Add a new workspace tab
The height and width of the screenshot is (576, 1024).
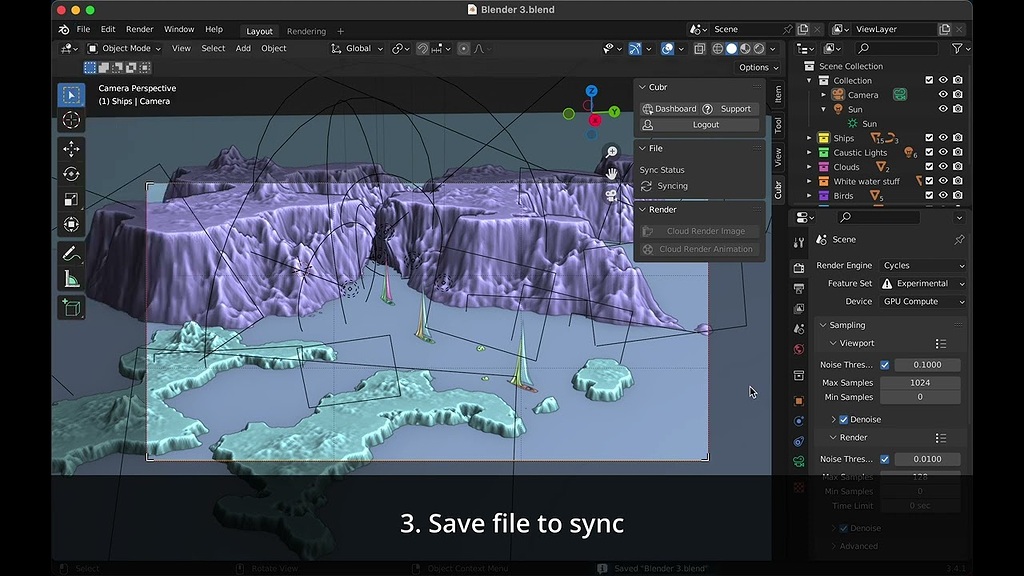click(x=340, y=31)
